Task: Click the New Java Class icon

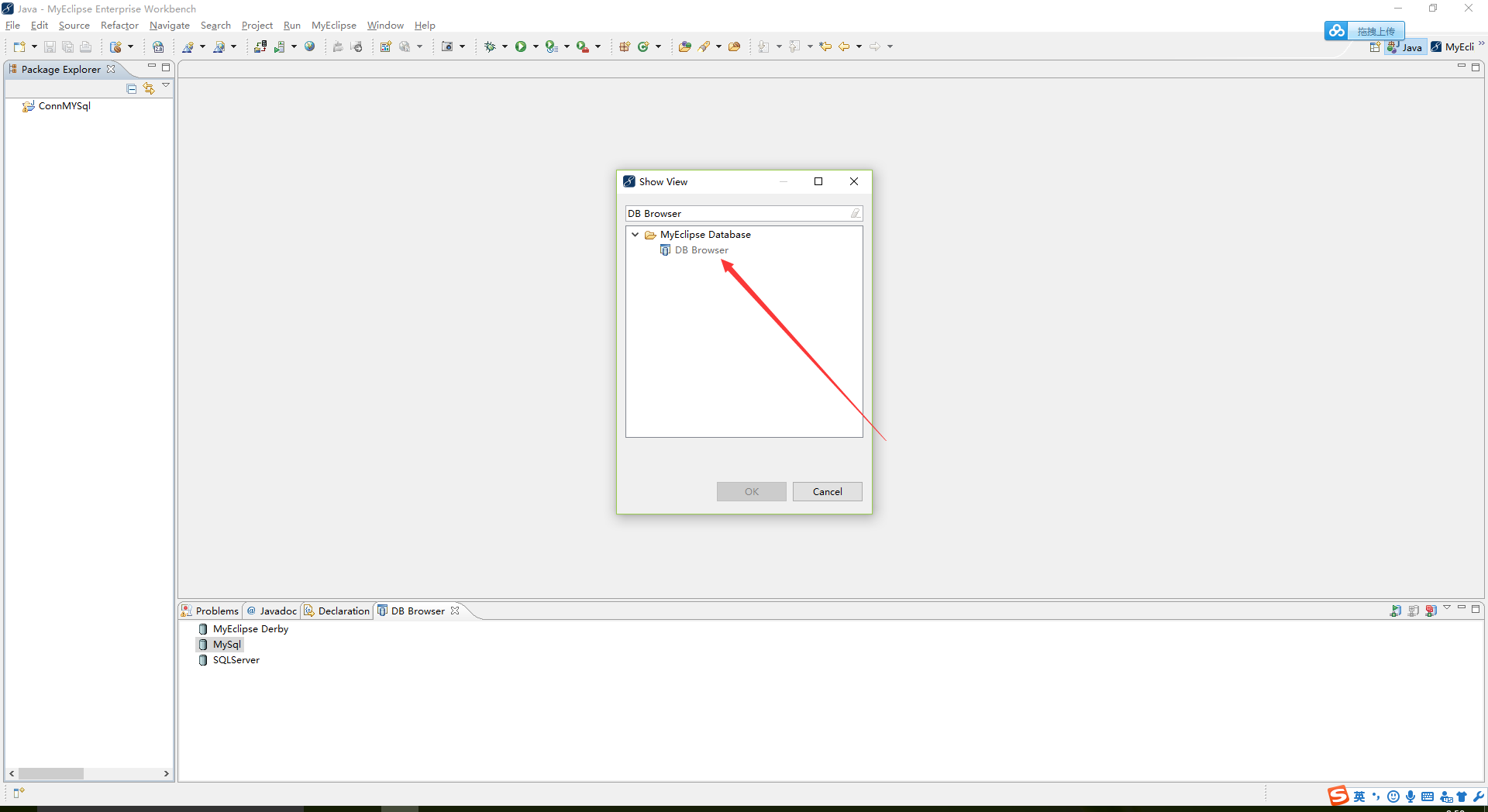Action: [x=643, y=46]
